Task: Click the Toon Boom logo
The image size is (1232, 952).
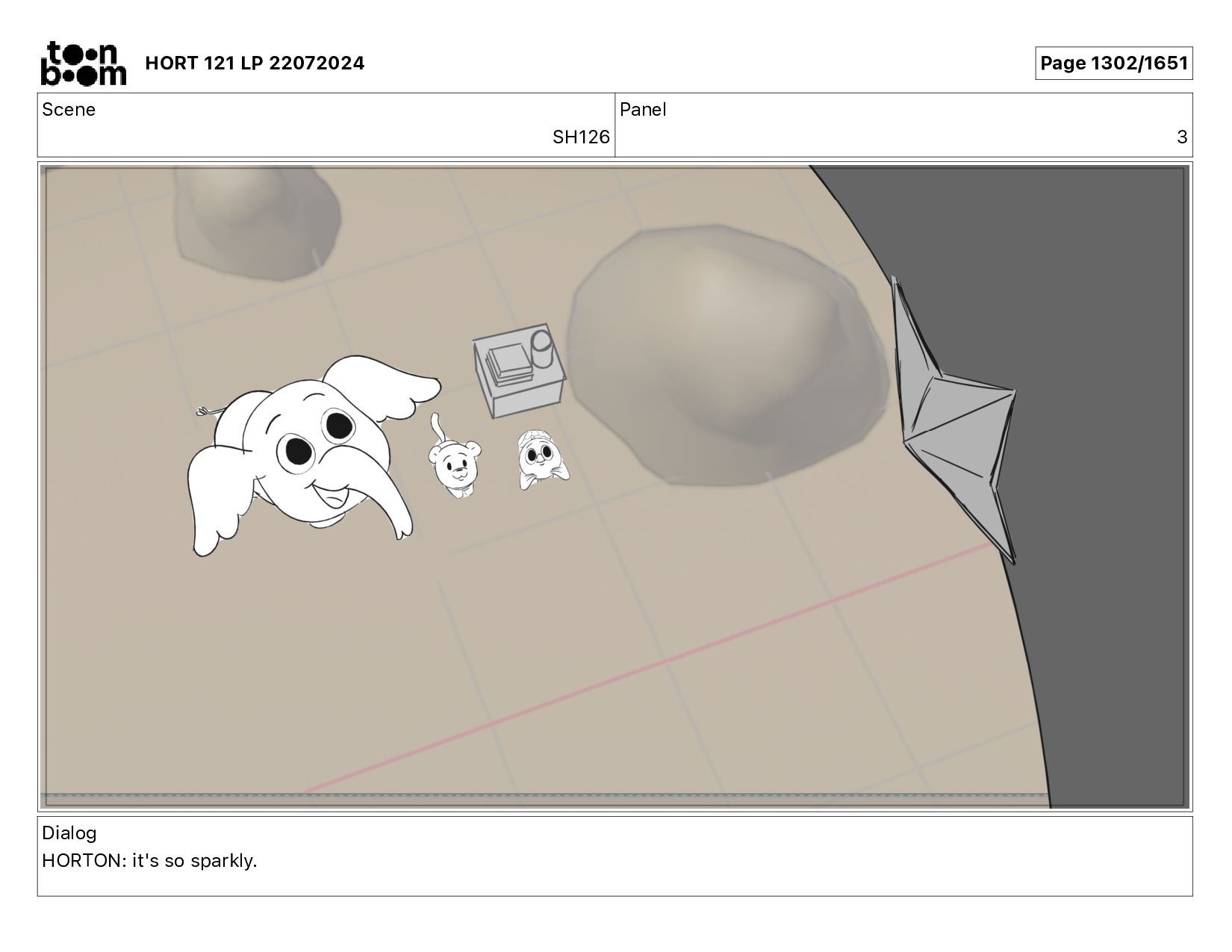Action: click(x=83, y=63)
